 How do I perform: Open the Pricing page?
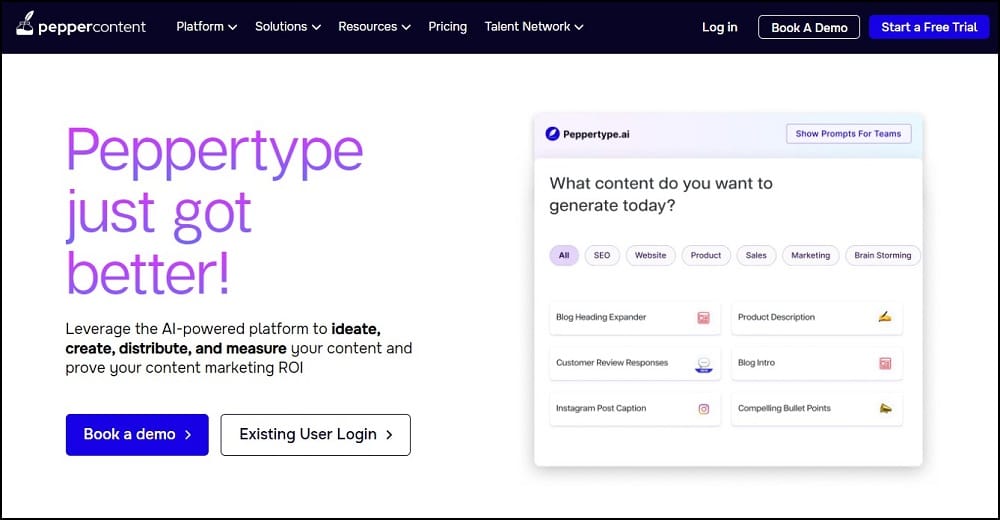(448, 27)
